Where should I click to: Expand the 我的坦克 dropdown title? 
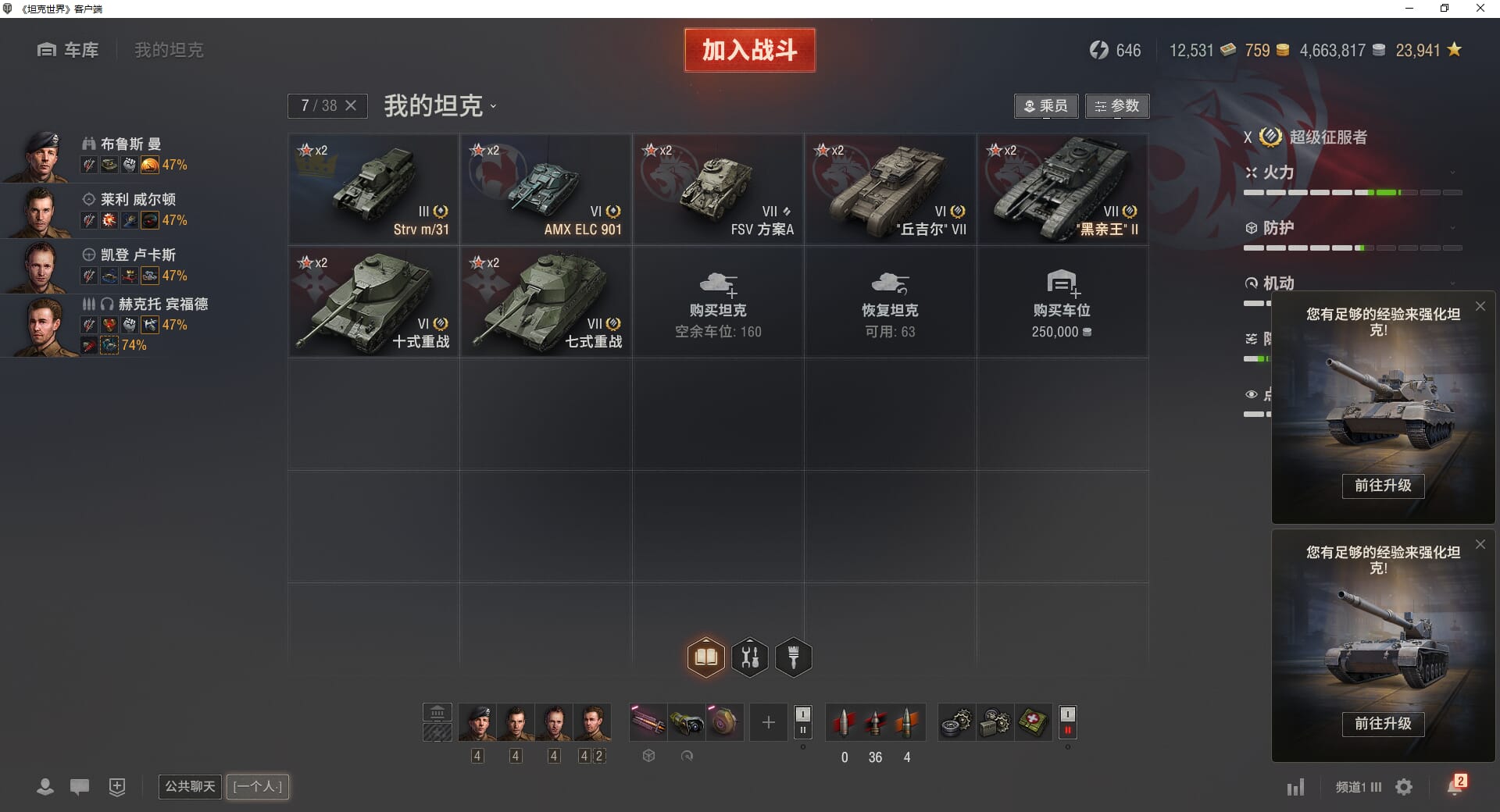click(x=440, y=106)
